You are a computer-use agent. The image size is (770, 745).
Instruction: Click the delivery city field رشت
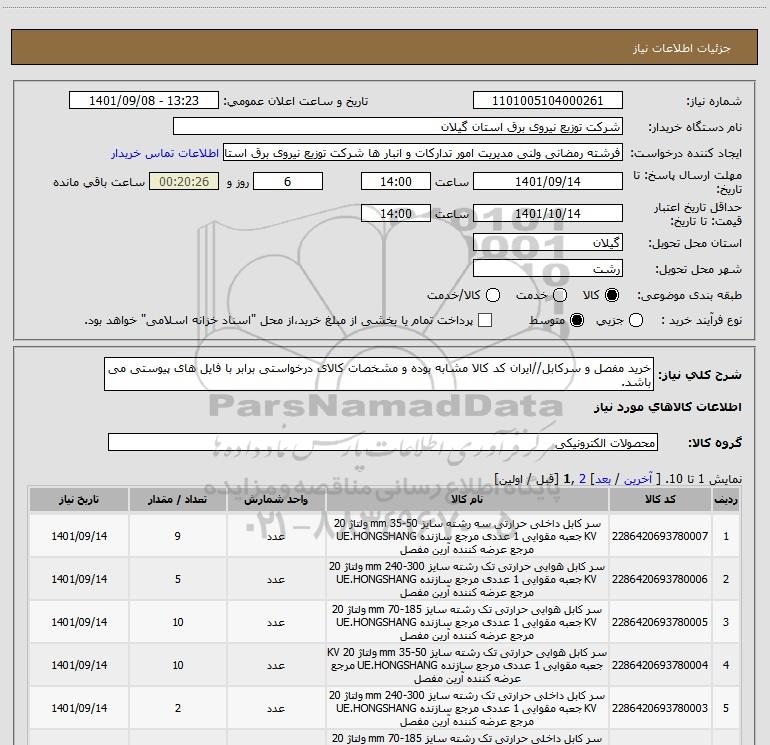[548, 268]
